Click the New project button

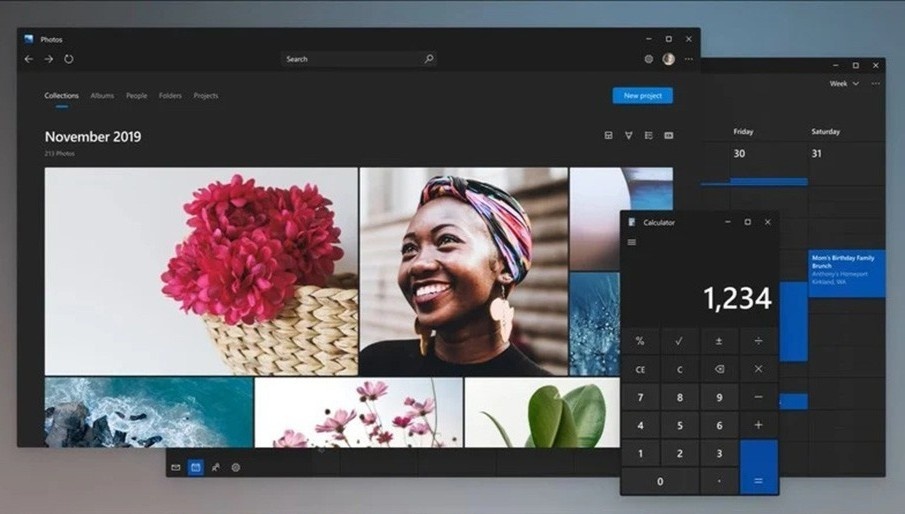[x=642, y=96]
